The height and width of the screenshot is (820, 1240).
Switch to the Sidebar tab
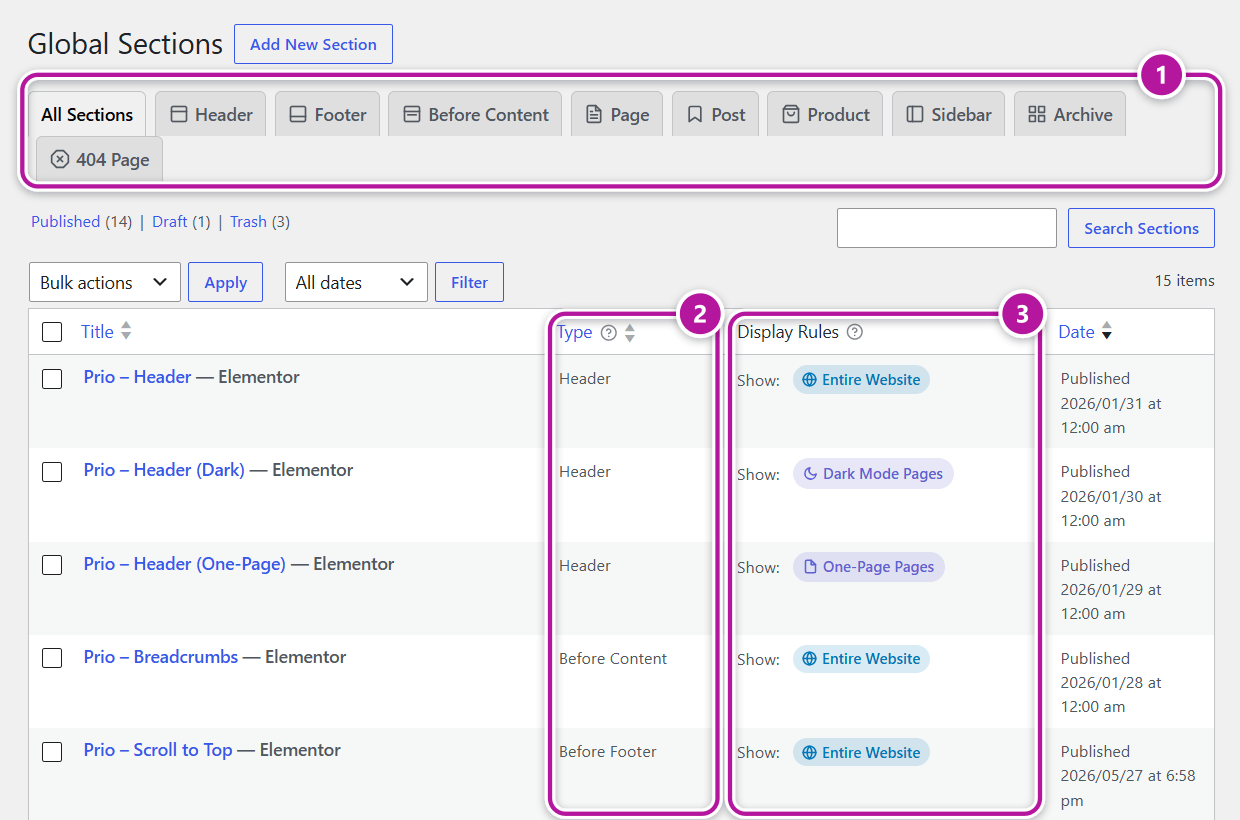click(x=948, y=114)
